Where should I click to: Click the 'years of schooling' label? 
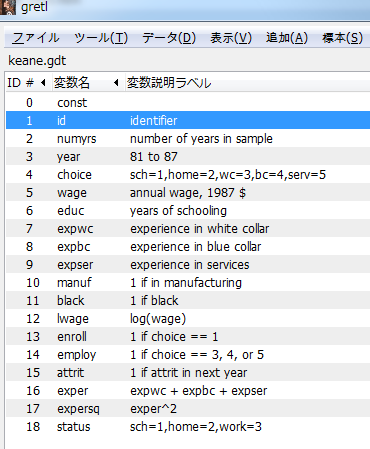(x=178, y=211)
